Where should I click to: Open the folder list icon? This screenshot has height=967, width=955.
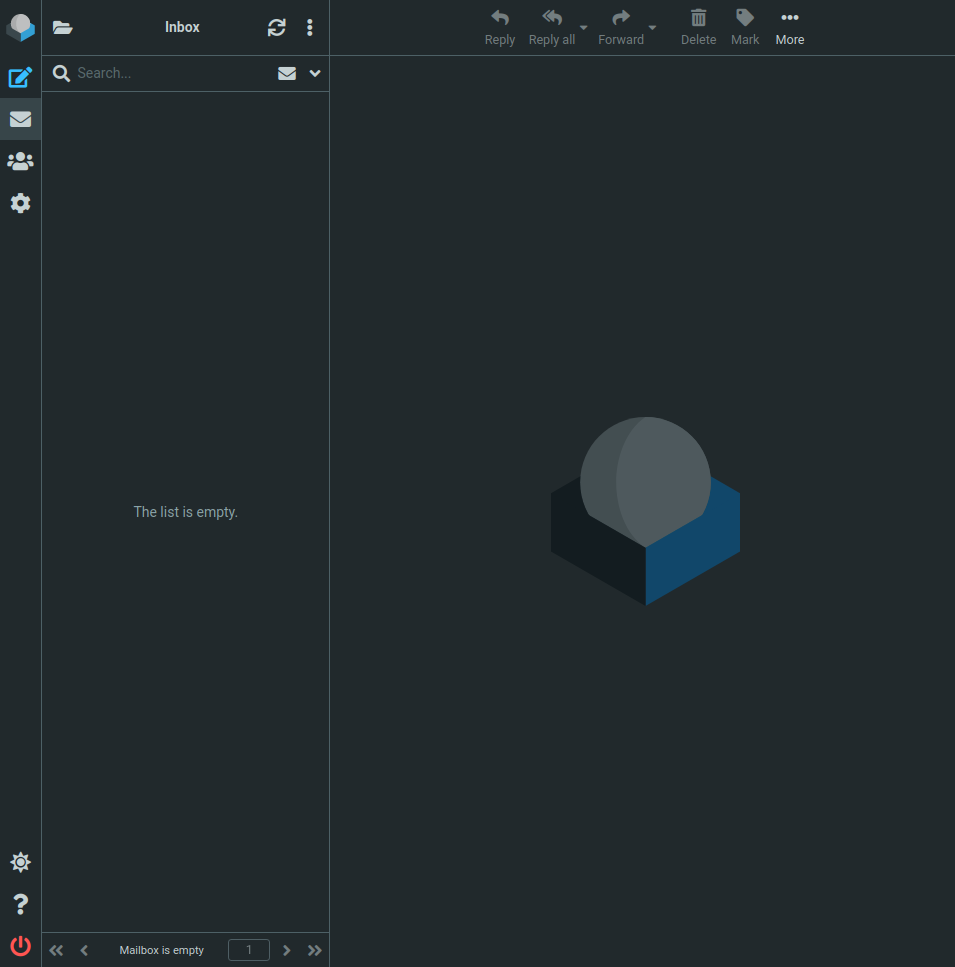tap(62, 28)
